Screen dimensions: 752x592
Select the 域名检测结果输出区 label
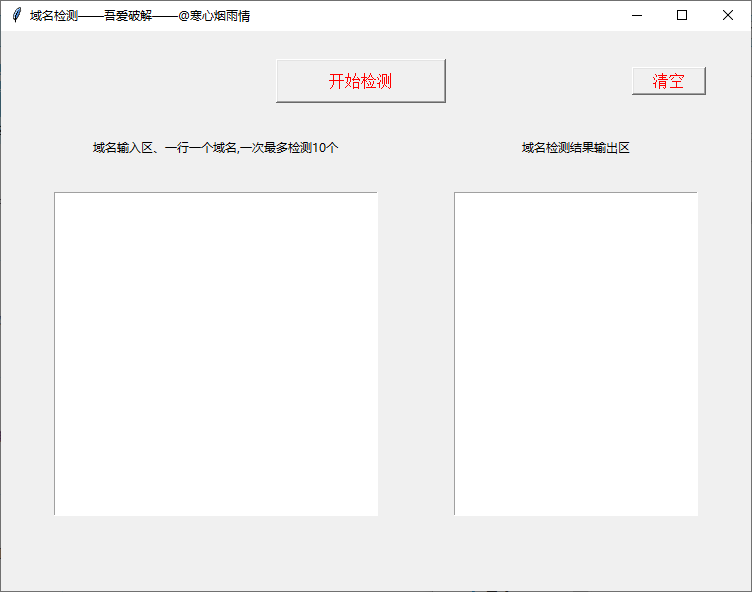point(576,148)
